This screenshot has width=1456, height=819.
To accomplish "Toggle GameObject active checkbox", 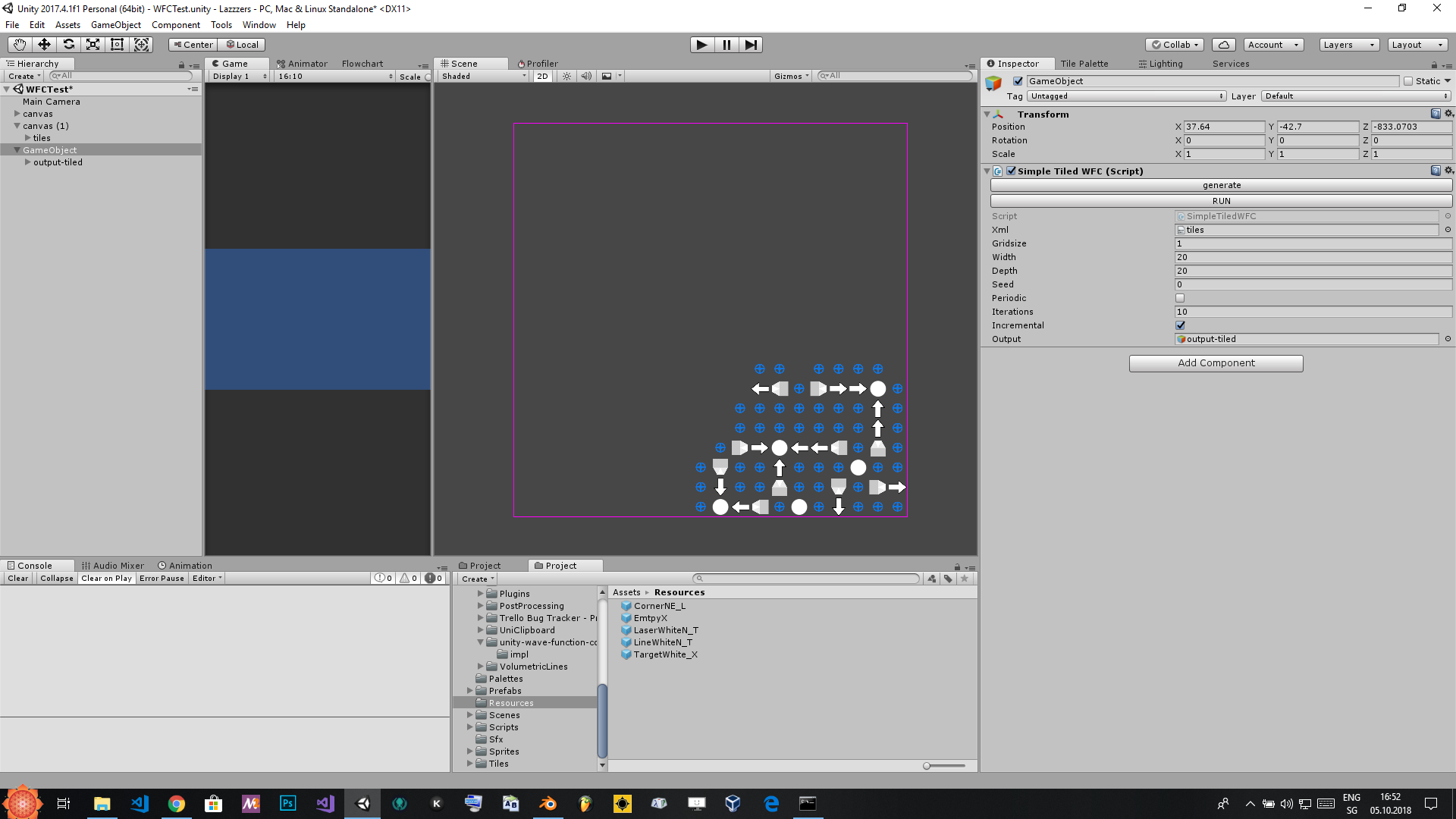I will [x=1018, y=81].
